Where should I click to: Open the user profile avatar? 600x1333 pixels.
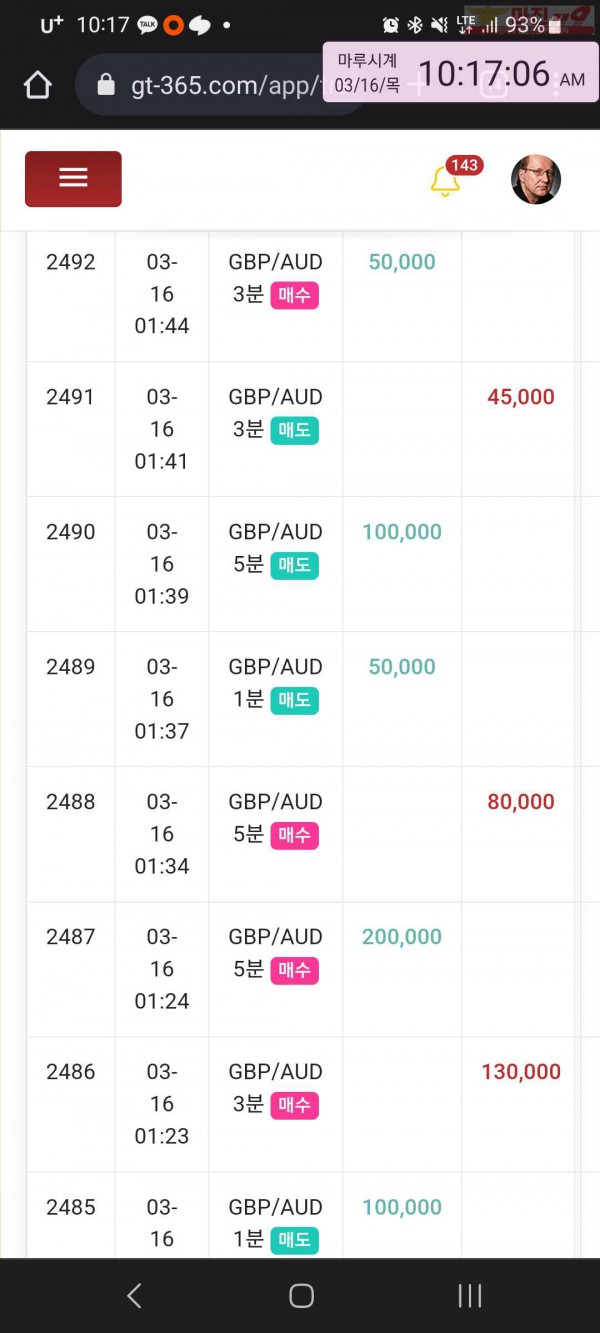click(536, 180)
